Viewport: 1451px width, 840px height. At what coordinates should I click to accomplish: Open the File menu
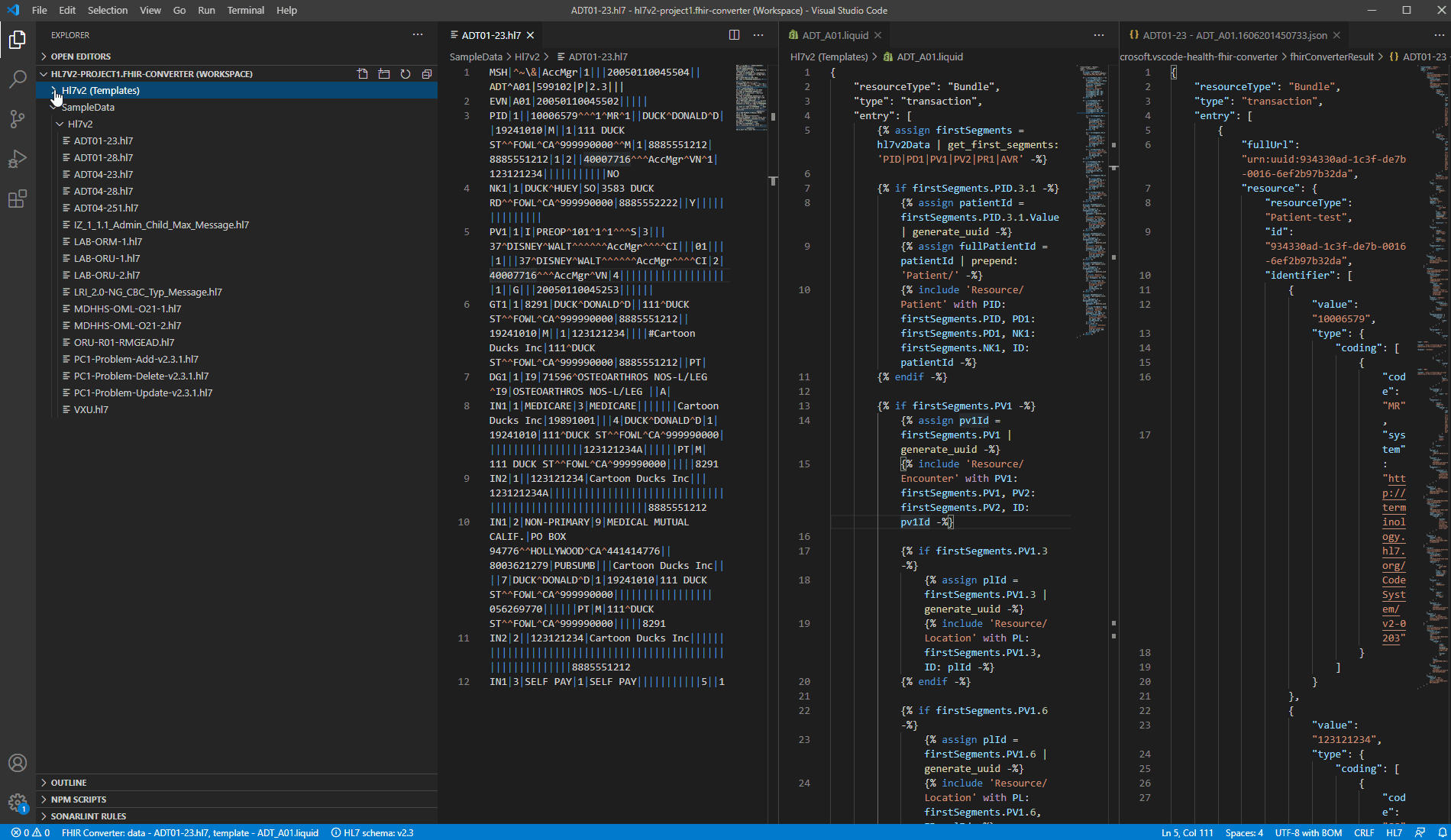coord(40,10)
